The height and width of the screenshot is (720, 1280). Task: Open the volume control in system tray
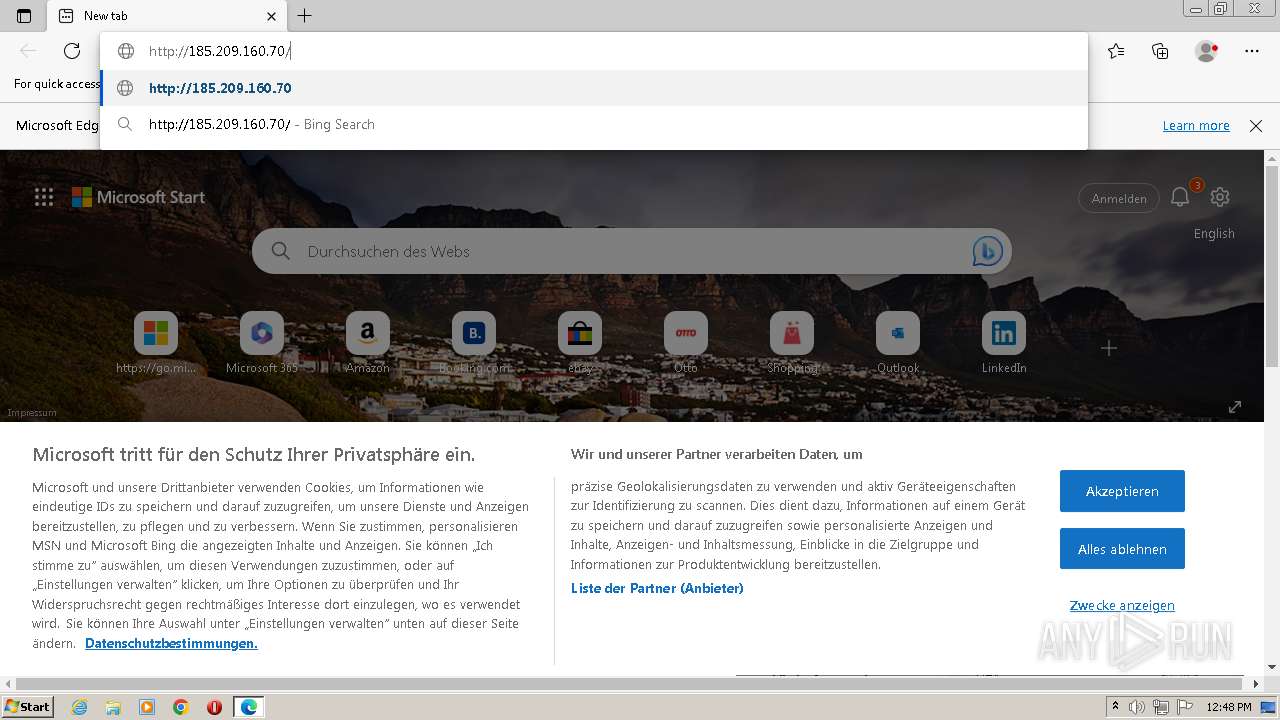[1137, 707]
